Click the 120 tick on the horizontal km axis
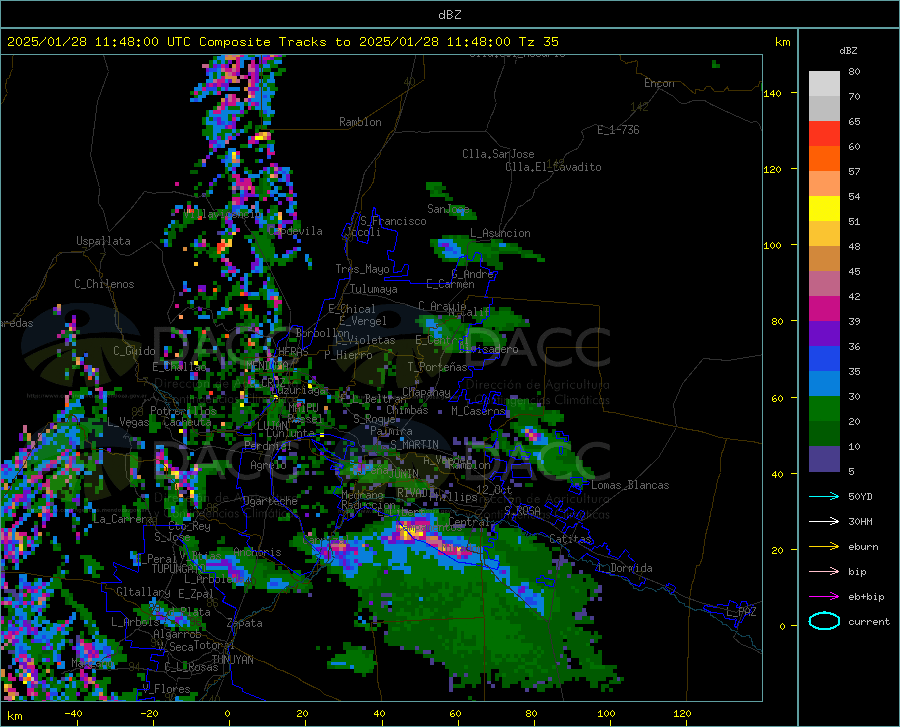This screenshot has width=900, height=727. coord(682,713)
